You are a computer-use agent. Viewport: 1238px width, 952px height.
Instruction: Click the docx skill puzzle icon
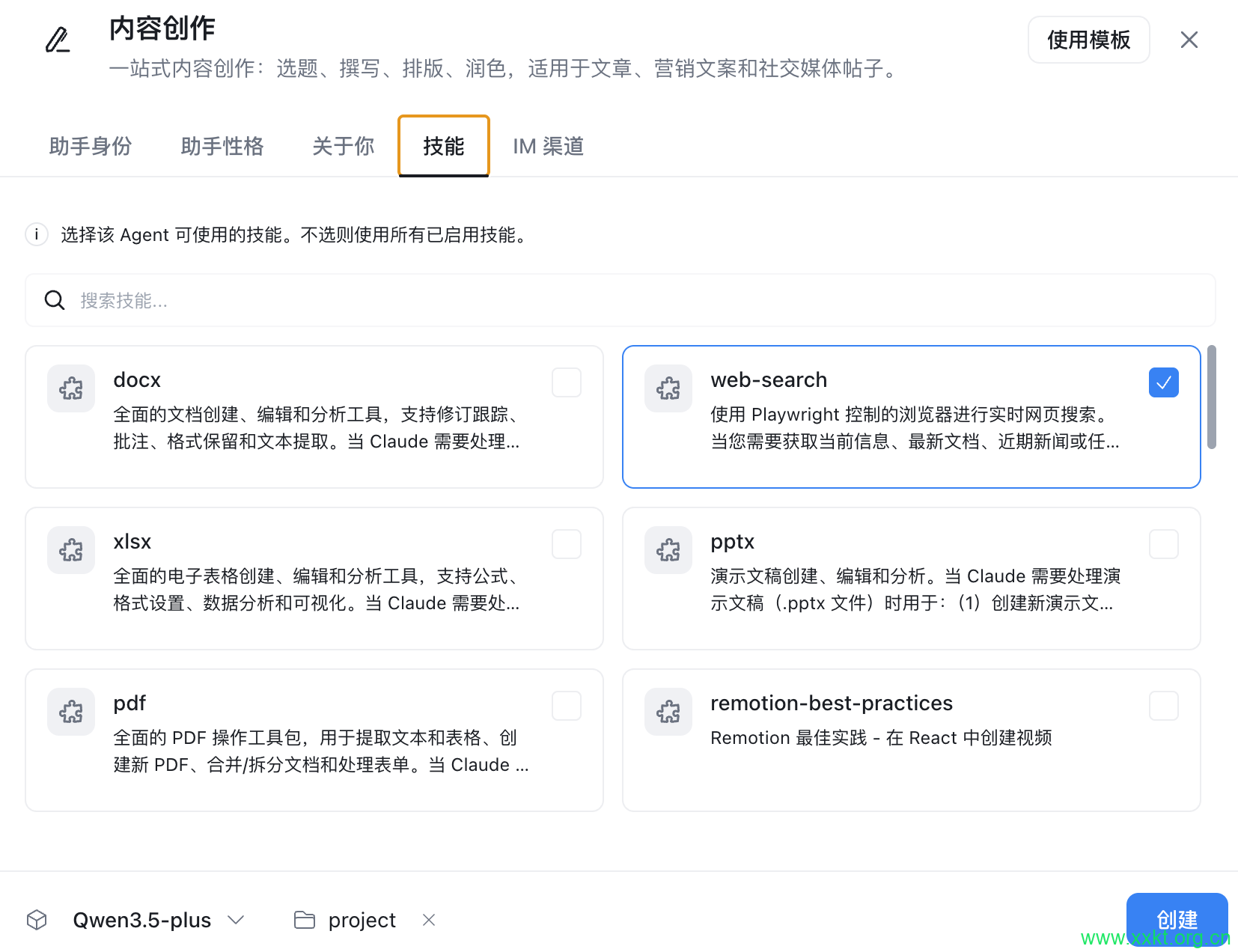tap(71, 388)
